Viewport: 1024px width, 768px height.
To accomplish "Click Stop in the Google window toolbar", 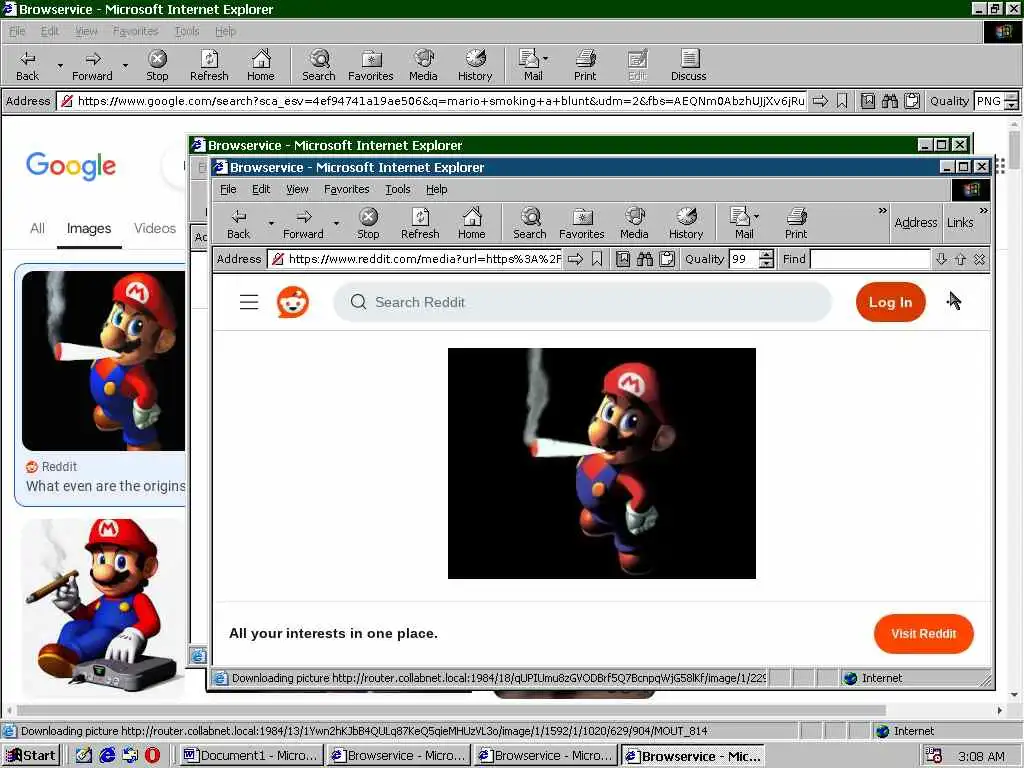I will (x=157, y=66).
